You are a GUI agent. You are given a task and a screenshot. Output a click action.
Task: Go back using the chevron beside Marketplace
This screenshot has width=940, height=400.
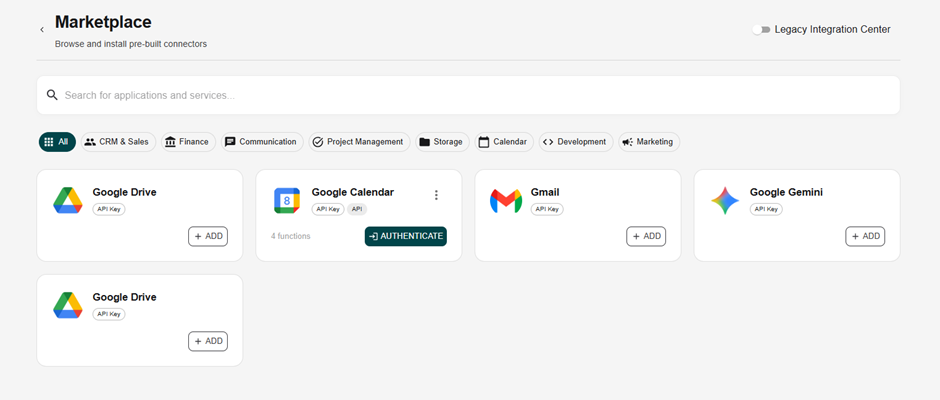41,29
